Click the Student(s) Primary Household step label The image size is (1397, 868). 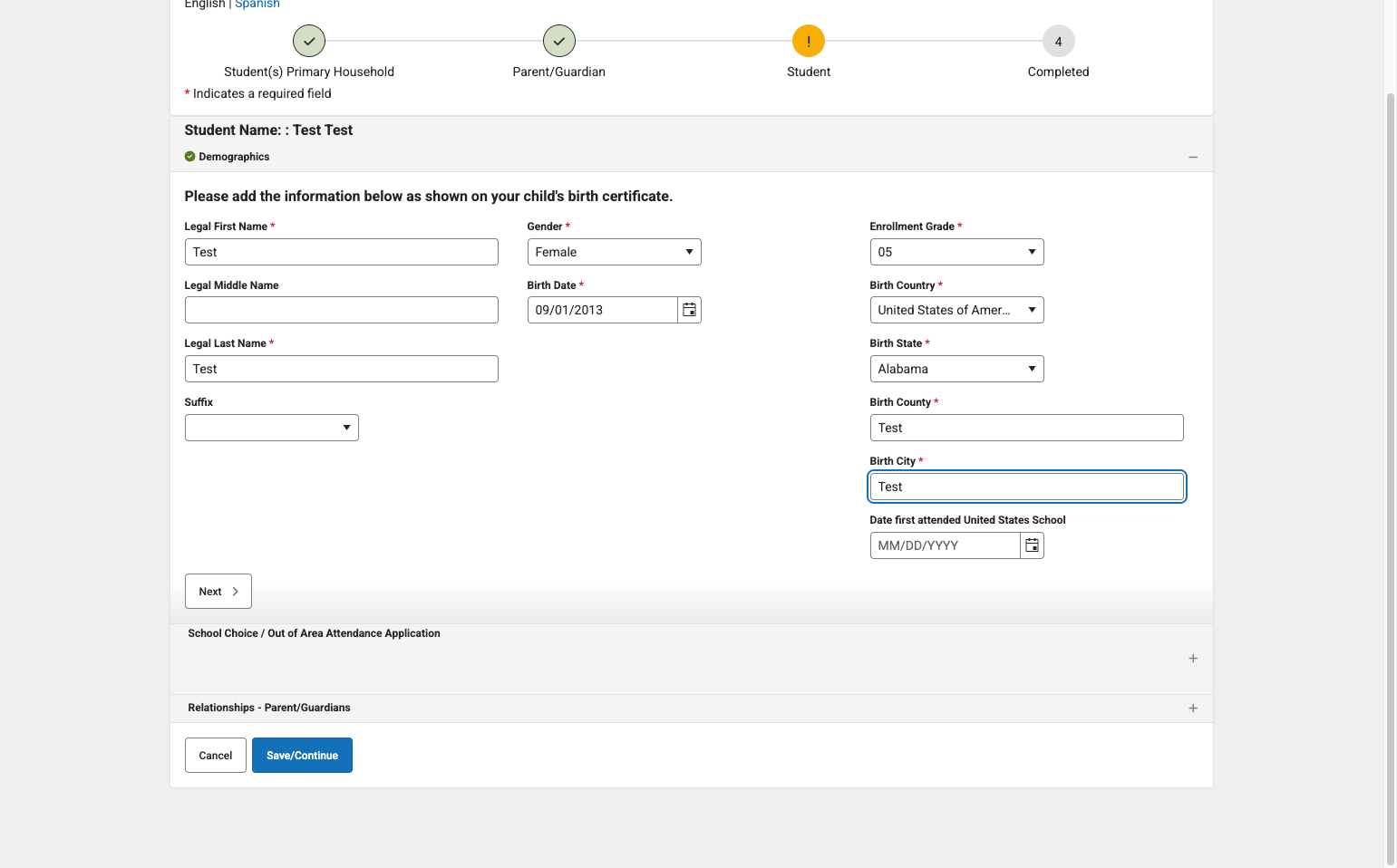[x=309, y=72]
